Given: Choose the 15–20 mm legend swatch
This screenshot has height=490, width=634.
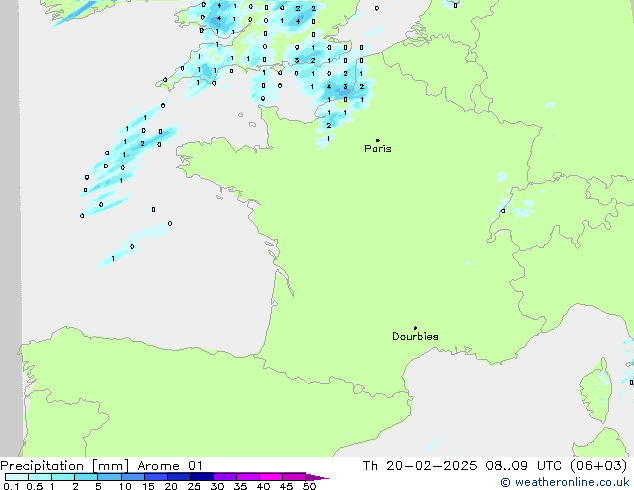Looking at the screenshot, I should (x=155, y=477).
